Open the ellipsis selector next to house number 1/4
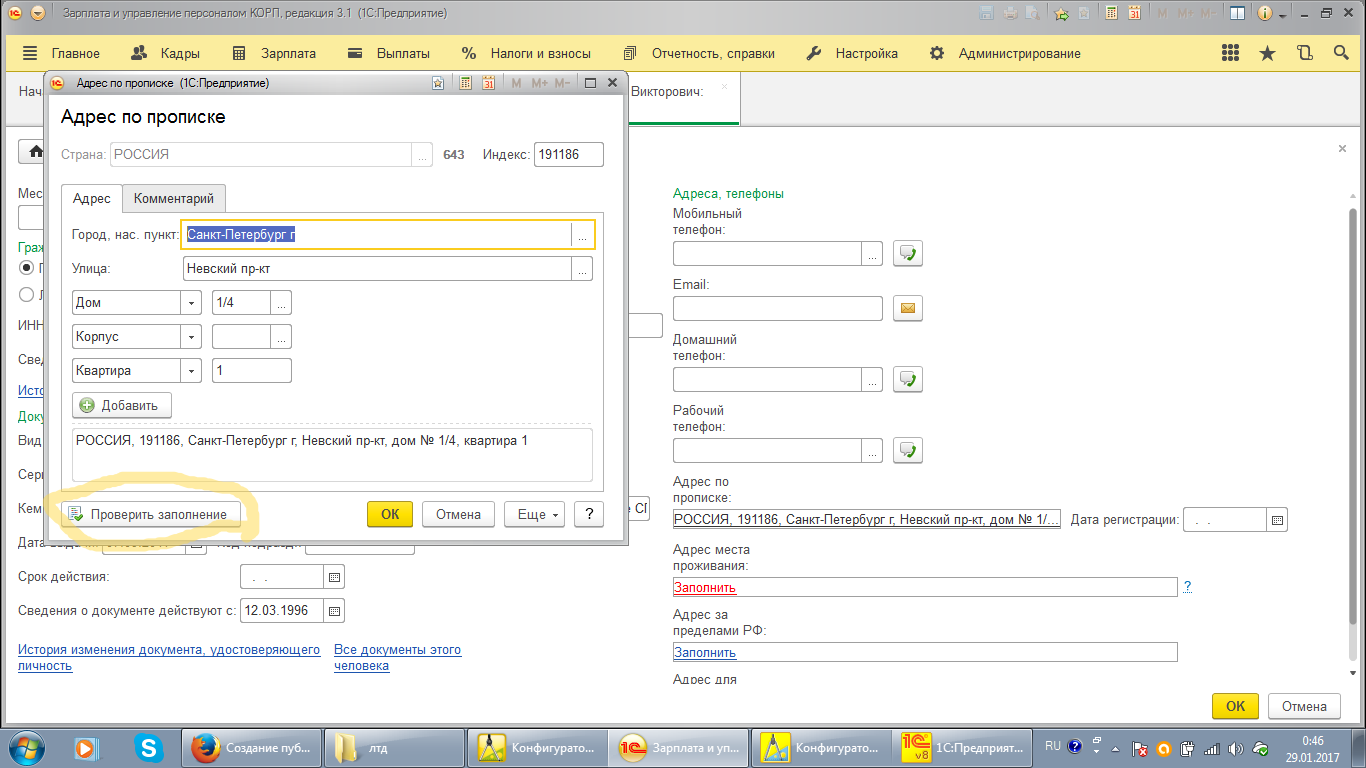1366x768 pixels. (x=281, y=303)
